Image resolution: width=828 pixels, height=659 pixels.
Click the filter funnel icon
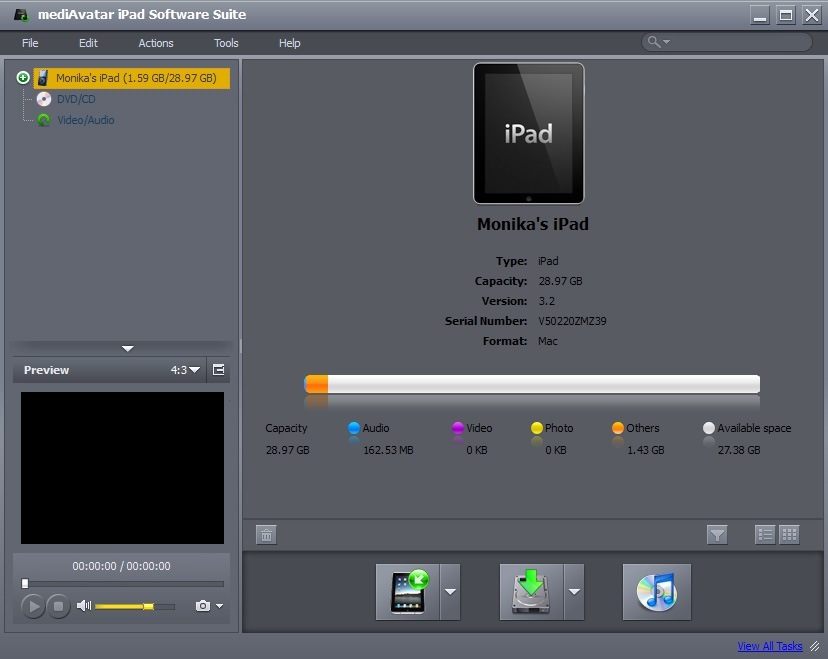717,535
